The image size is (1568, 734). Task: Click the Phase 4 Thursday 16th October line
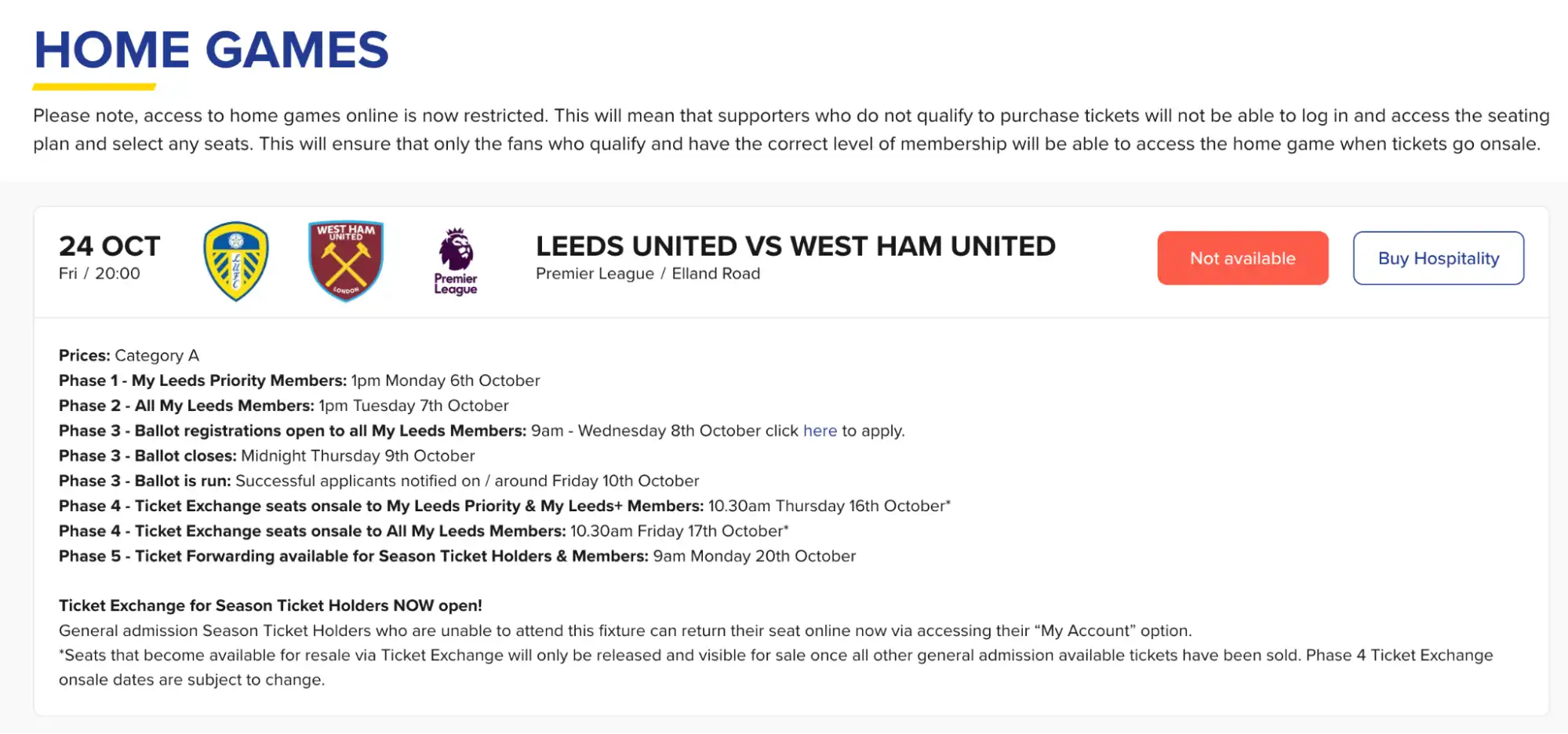tap(504, 506)
